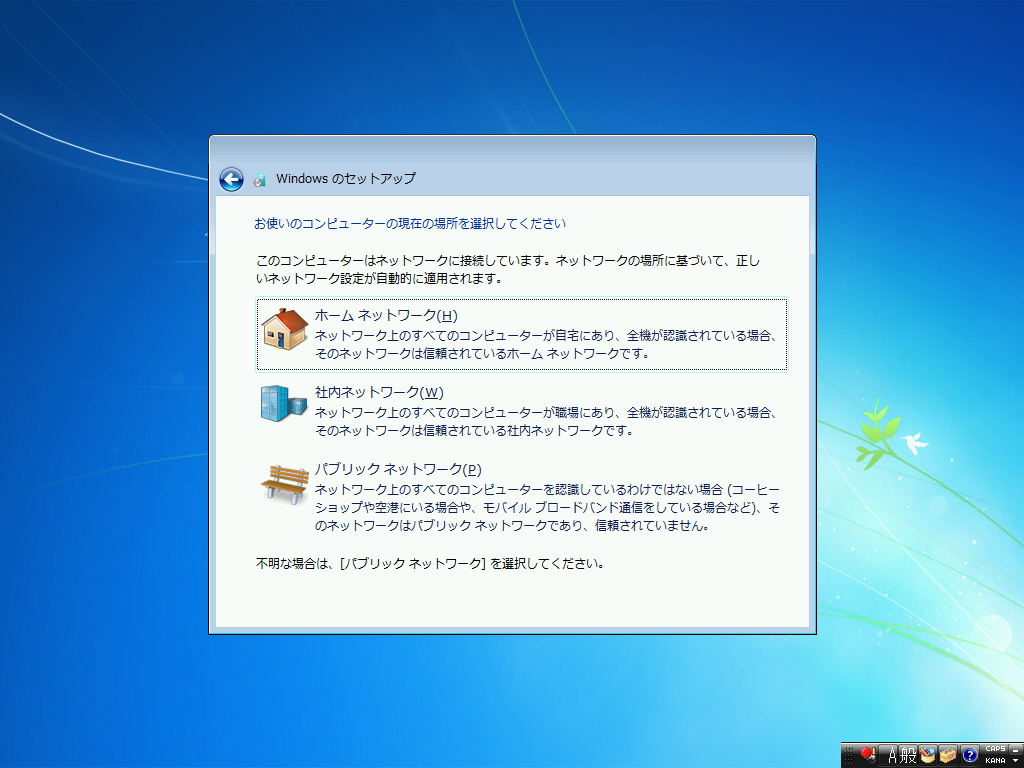Click the language bar drag handle
This screenshot has width=1024, height=768.
(849, 755)
